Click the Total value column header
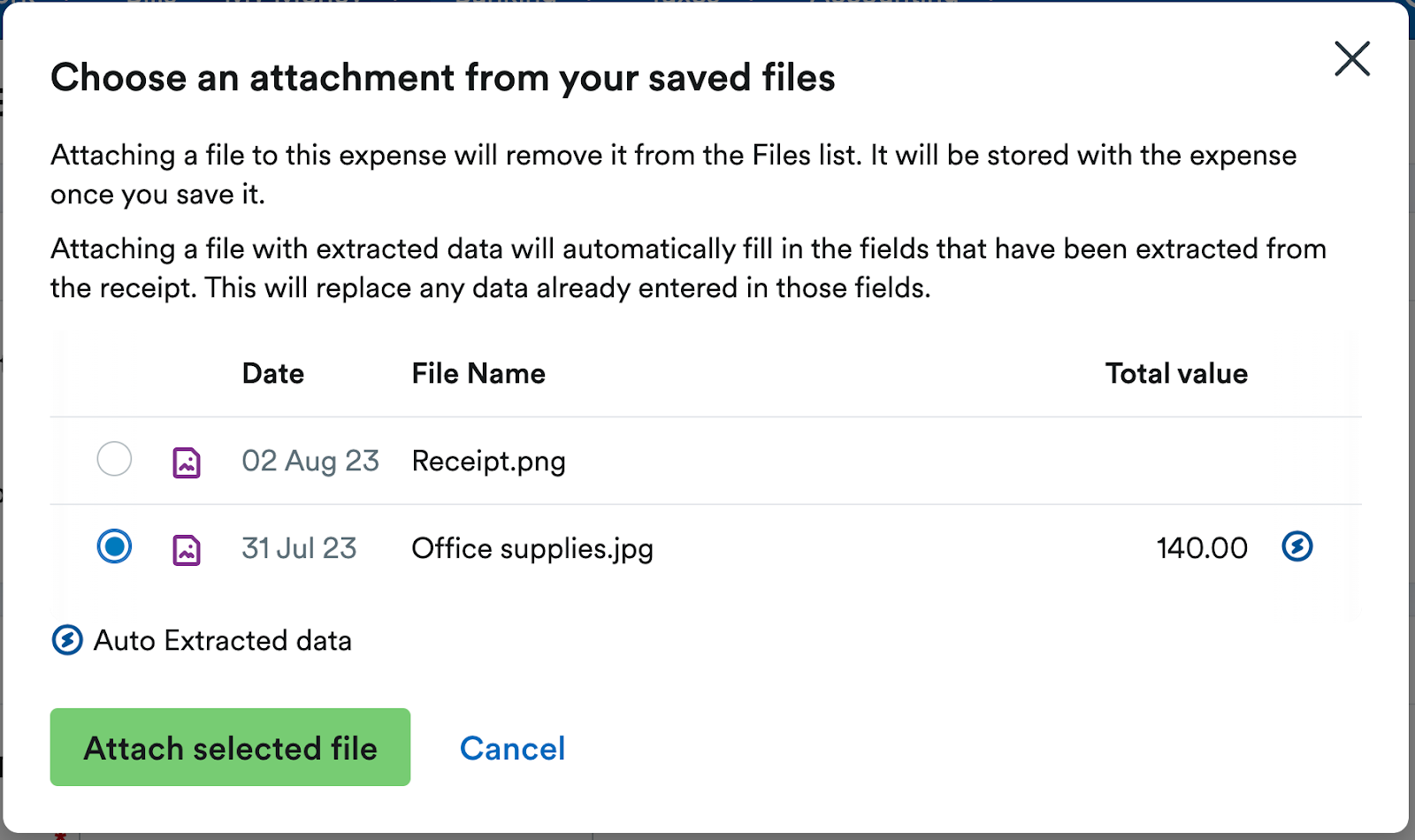Screen dimensions: 1415x840 [1176, 373]
